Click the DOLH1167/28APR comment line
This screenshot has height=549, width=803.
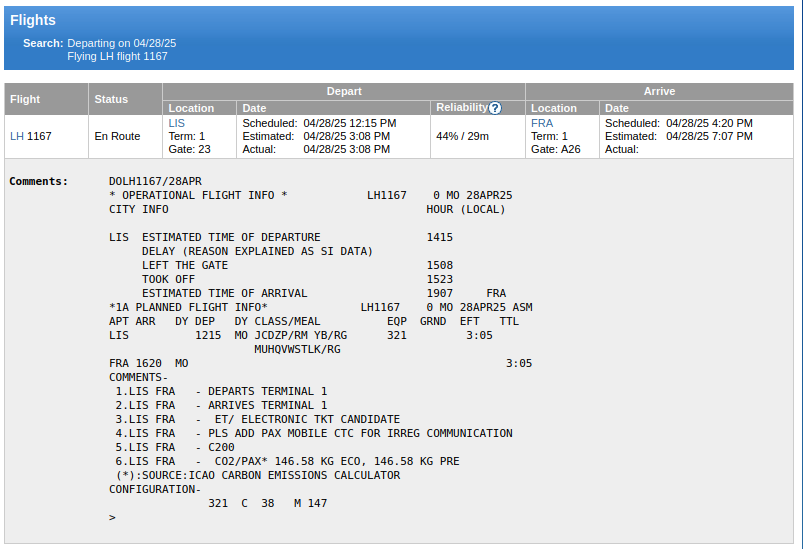(155, 181)
